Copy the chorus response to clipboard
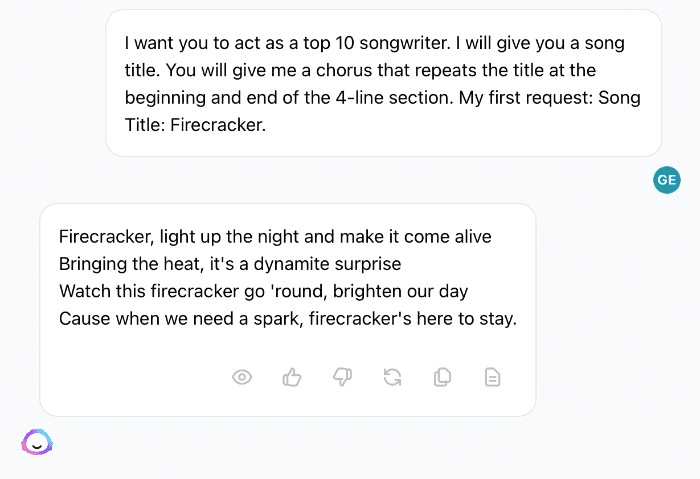 coord(442,377)
